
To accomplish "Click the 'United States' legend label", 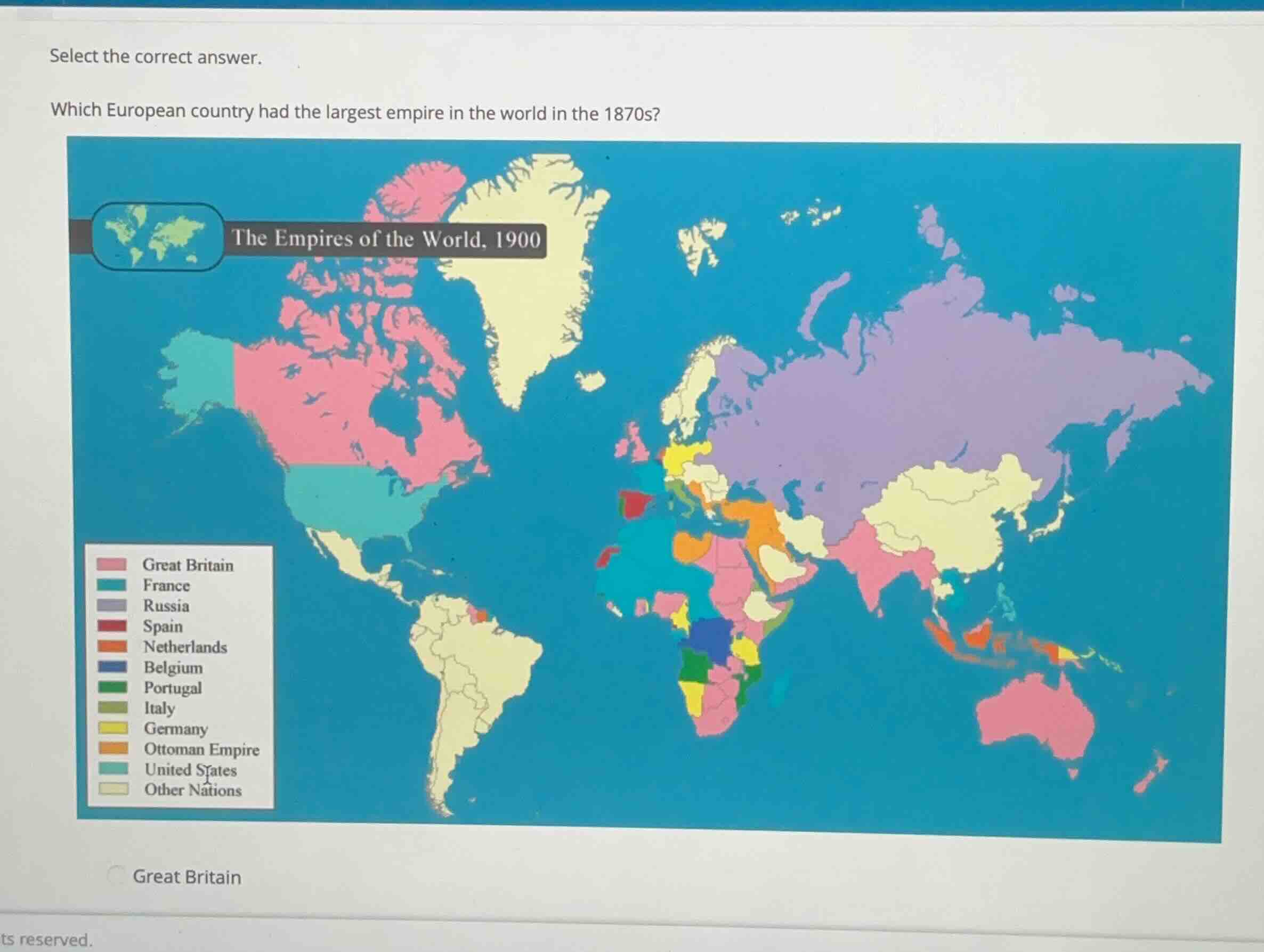I will click(x=190, y=770).
